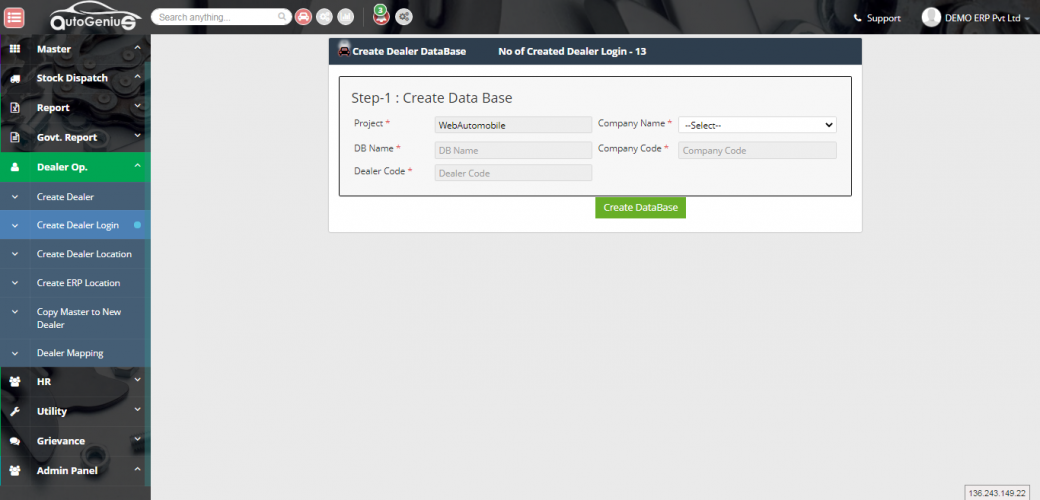Image resolution: width=1040 pixels, height=500 pixels.
Task: Click the Project WebAutomobile field
Action: point(513,125)
